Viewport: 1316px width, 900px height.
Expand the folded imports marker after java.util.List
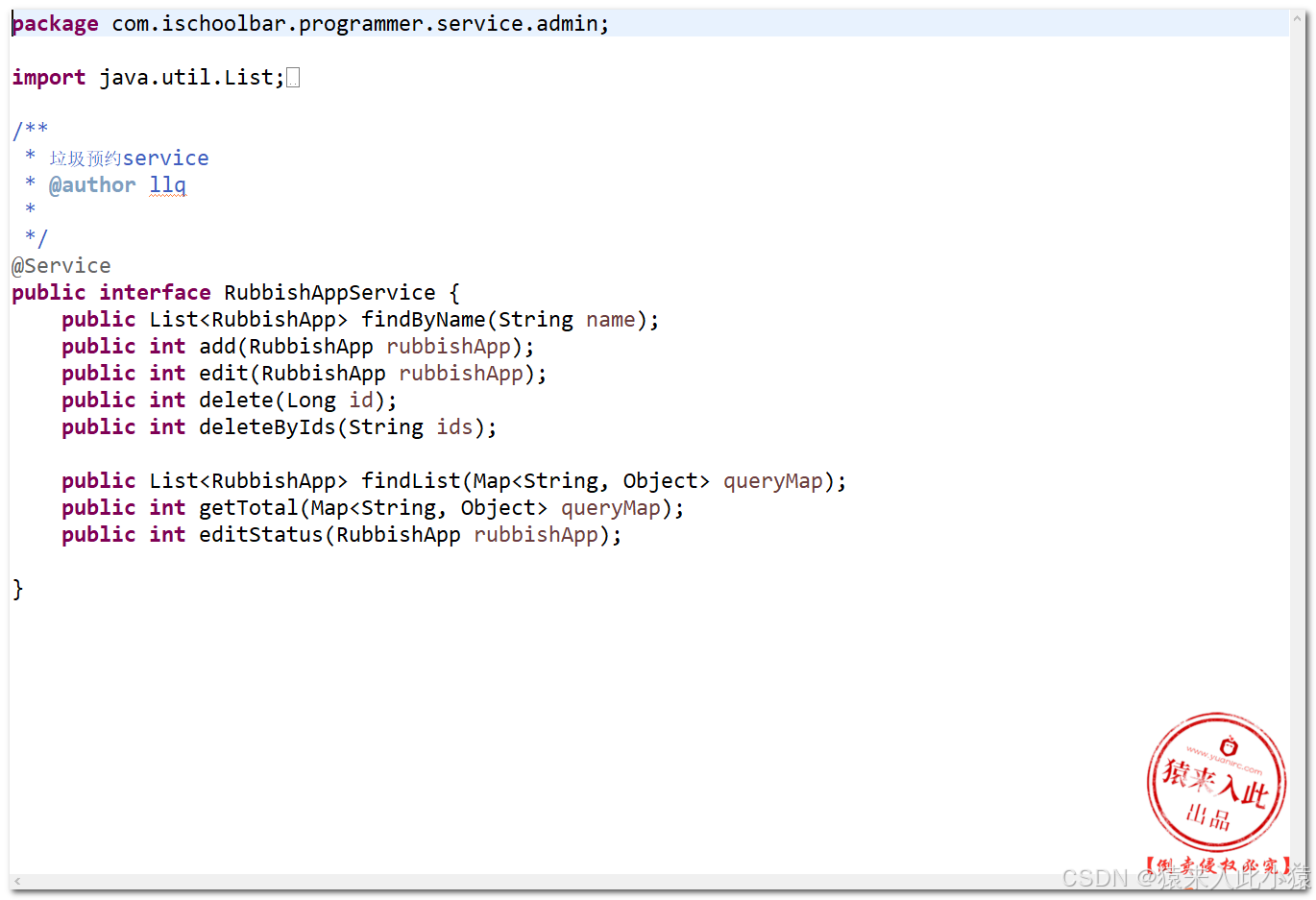click(293, 78)
